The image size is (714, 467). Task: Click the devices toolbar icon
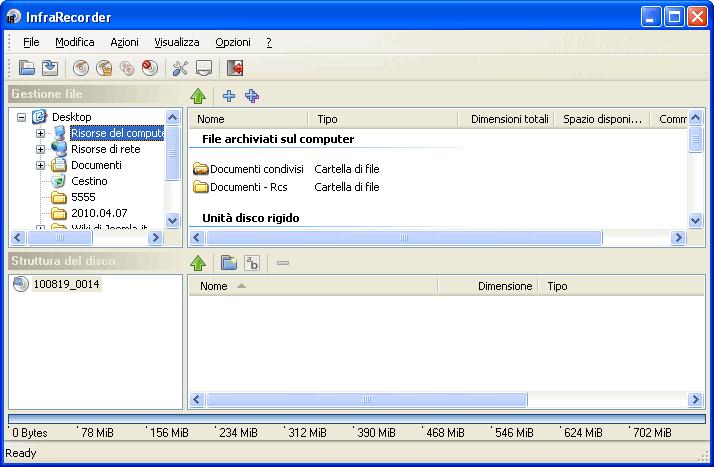pyautogui.click(x=204, y=68)
